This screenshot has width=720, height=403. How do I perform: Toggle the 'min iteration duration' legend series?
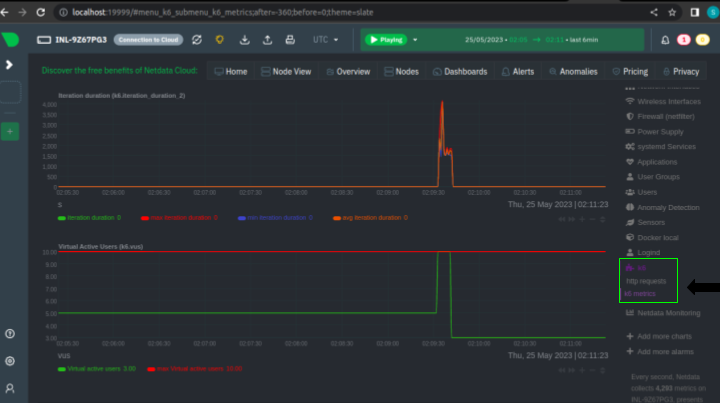[276, 218]
